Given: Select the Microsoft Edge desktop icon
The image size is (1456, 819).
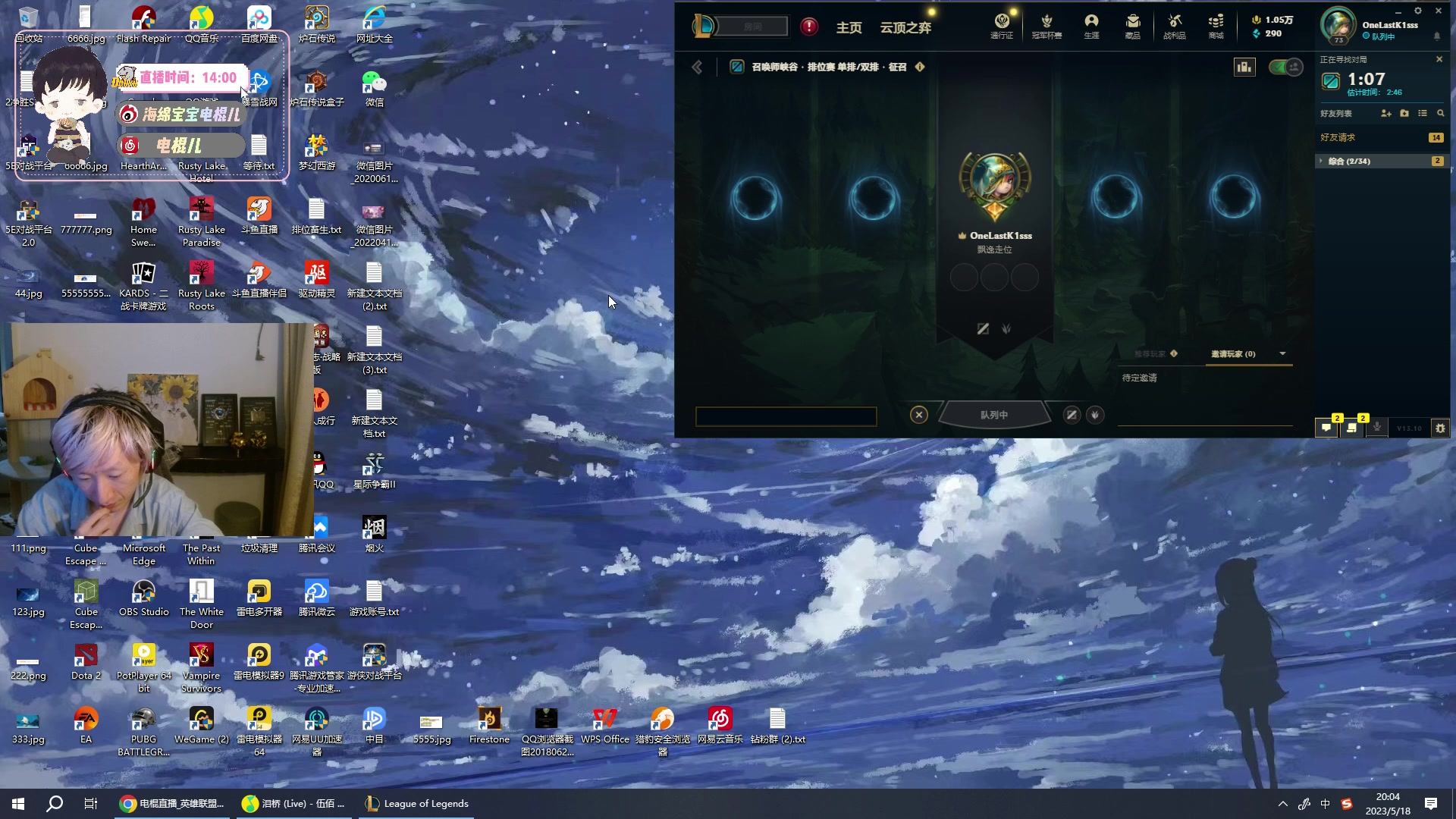Looking at the screenshot, I should click(x=143, y=548).
